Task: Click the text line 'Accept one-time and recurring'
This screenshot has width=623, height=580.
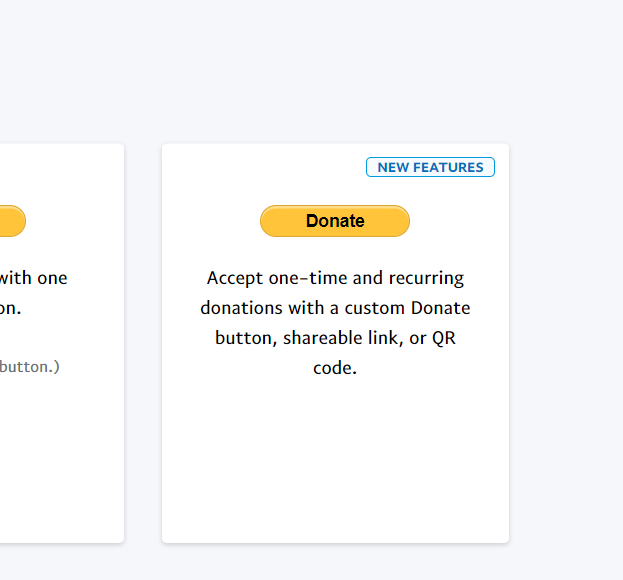Action: click(335, 277)
